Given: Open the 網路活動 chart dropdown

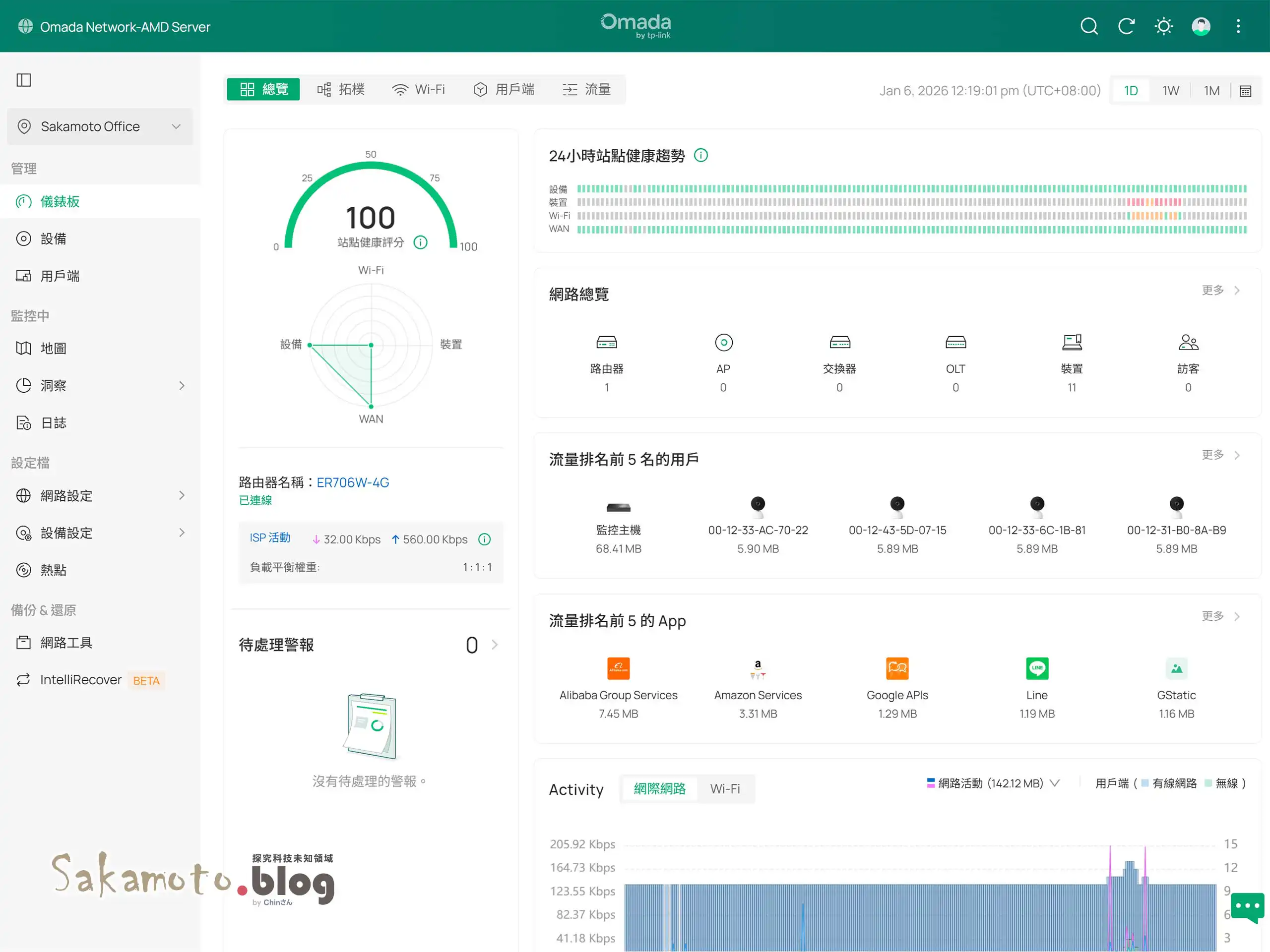Looking at the screenshot, I should (1055, 783).
